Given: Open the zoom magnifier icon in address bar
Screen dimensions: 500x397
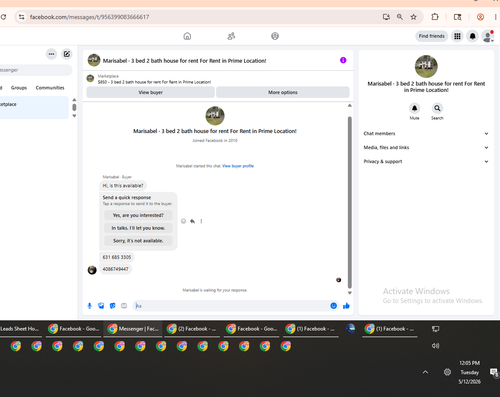Looking at the screenshot, I should point(400,17).
